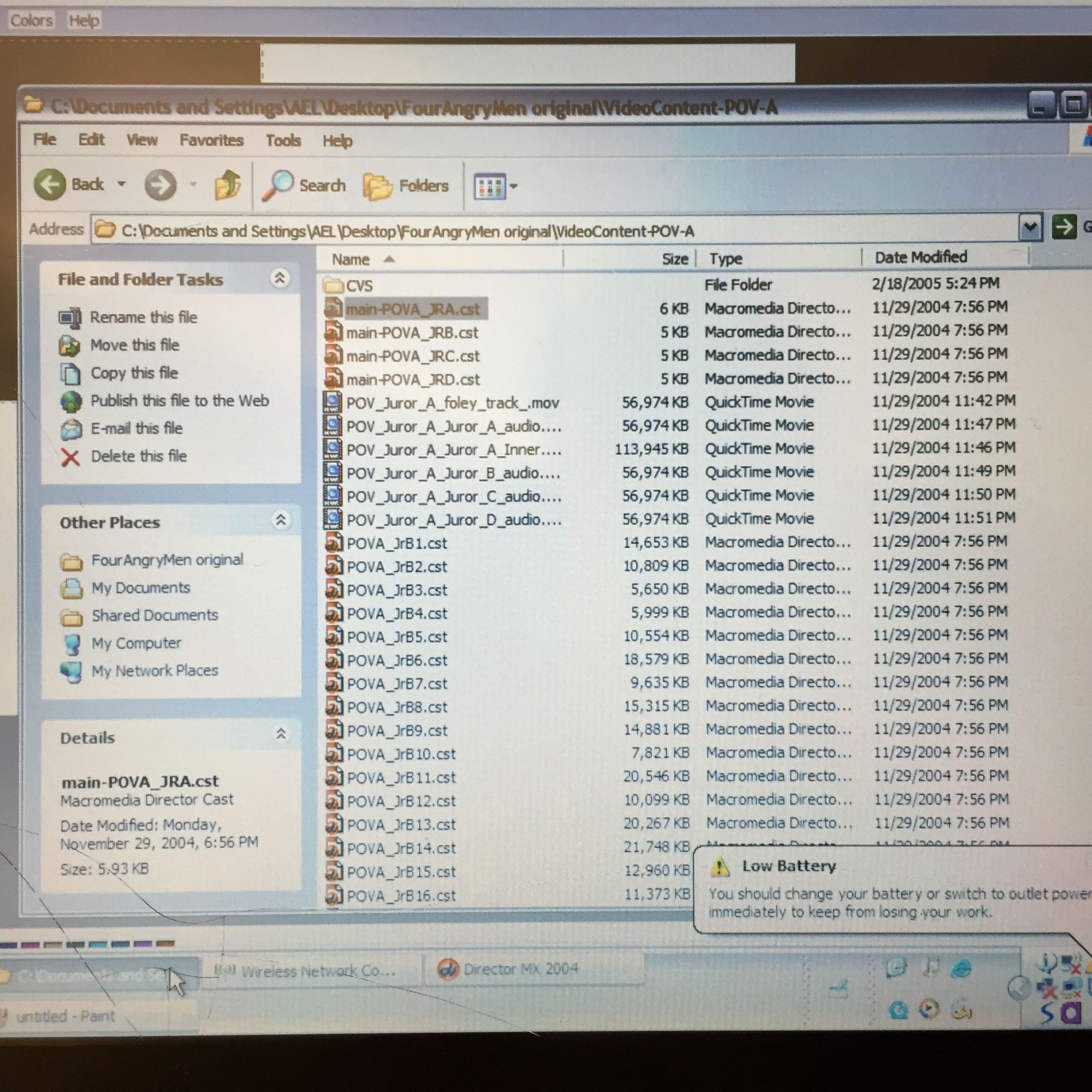Switch to Director MX 2004 taskbar button
The image size is (1092, 1092).
tap(520, 969)
